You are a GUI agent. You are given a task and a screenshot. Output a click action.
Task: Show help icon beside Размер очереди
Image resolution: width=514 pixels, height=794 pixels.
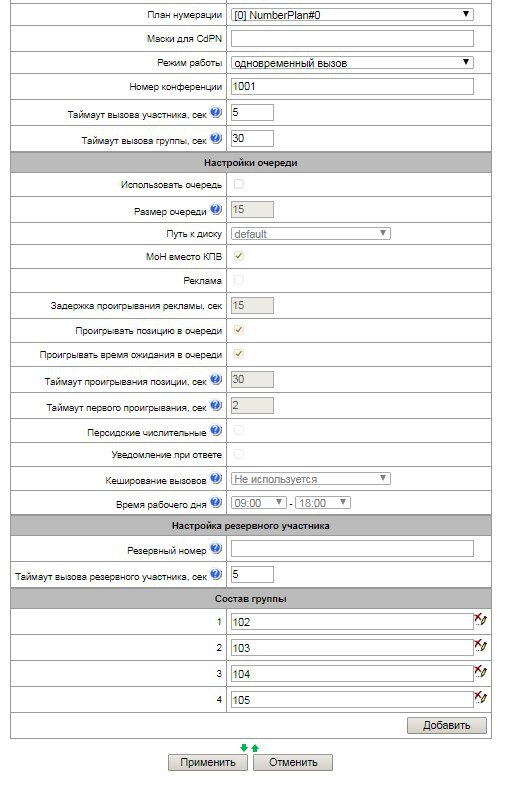click(216, 209)
